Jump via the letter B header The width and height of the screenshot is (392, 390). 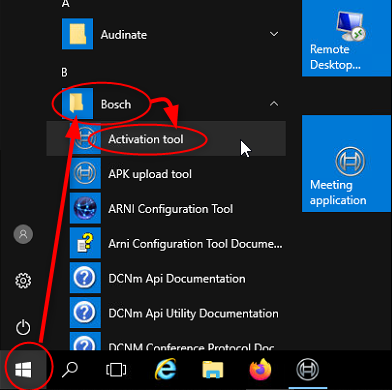pyautogui.click(x=65, y=72)
